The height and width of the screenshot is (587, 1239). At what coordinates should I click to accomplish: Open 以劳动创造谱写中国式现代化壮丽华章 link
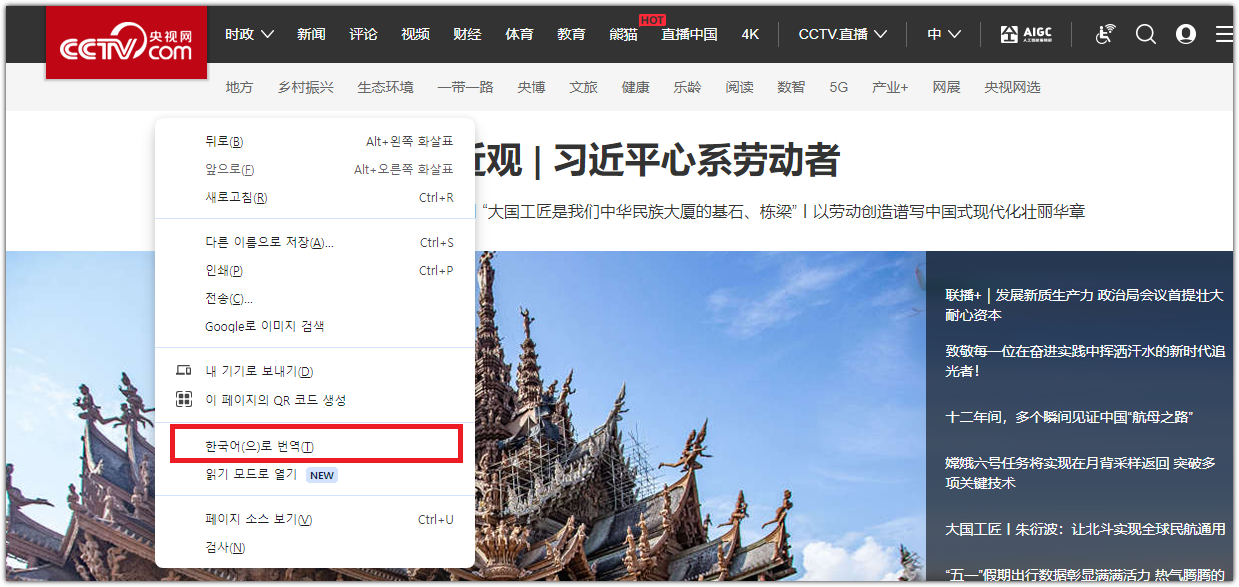[949, 212]
